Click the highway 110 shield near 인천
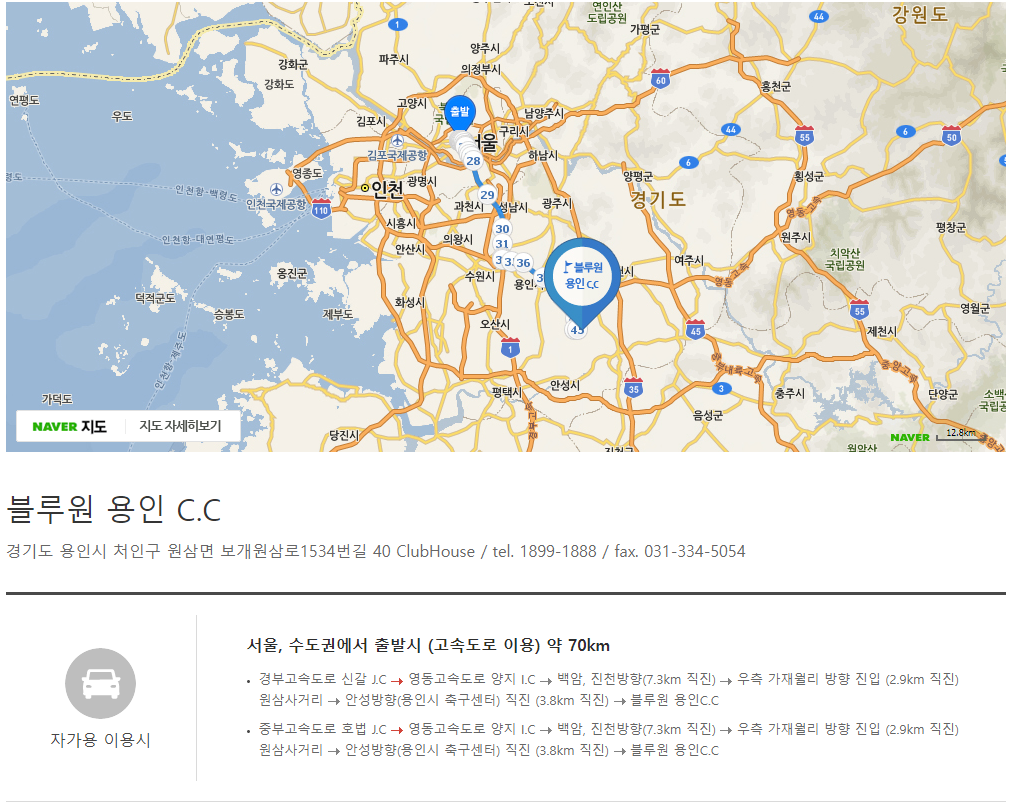 click(321, 209)
